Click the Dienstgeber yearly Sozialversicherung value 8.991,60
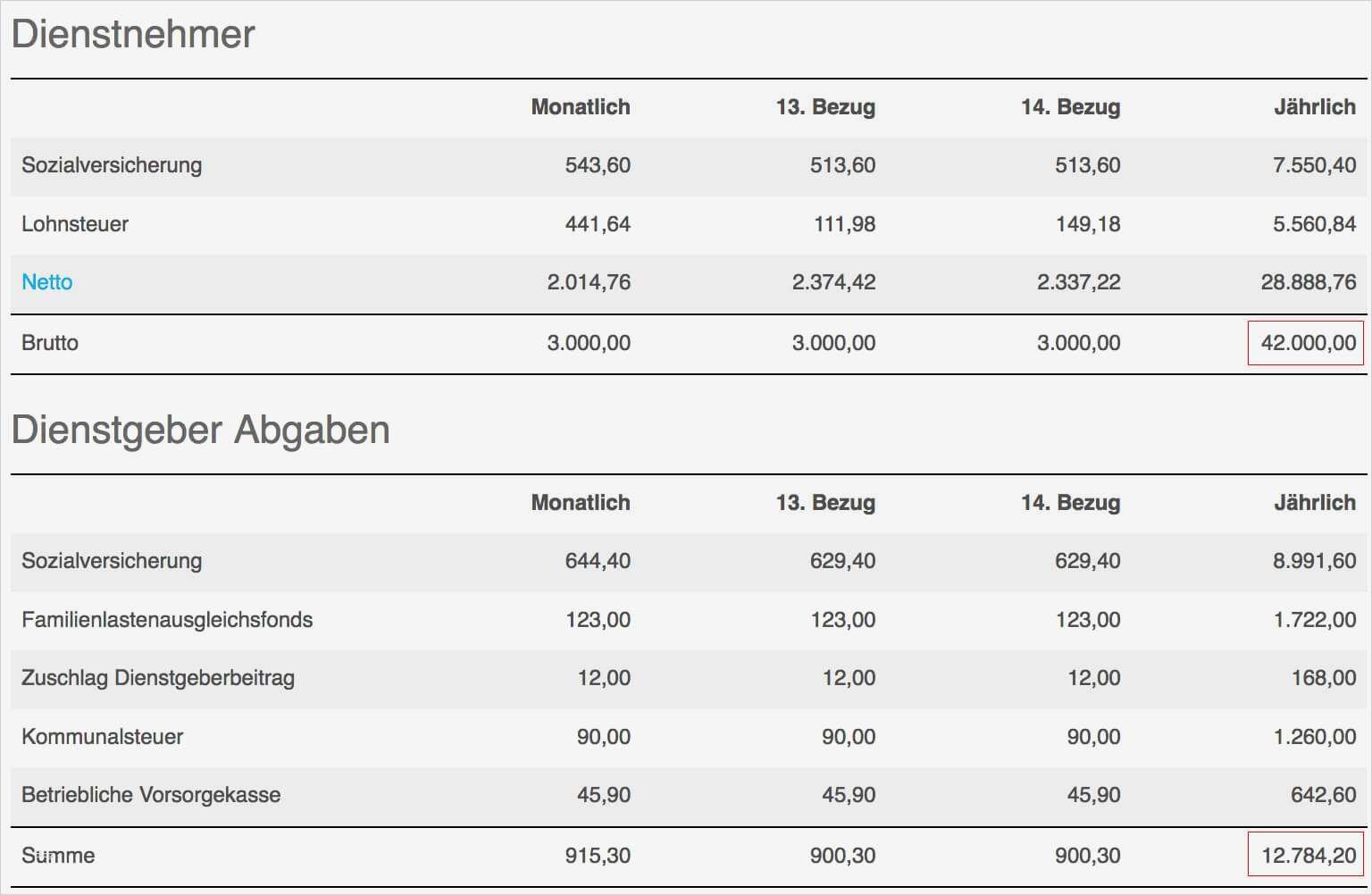Screen dimensions: 1372x895 [x=1314, y=561]
